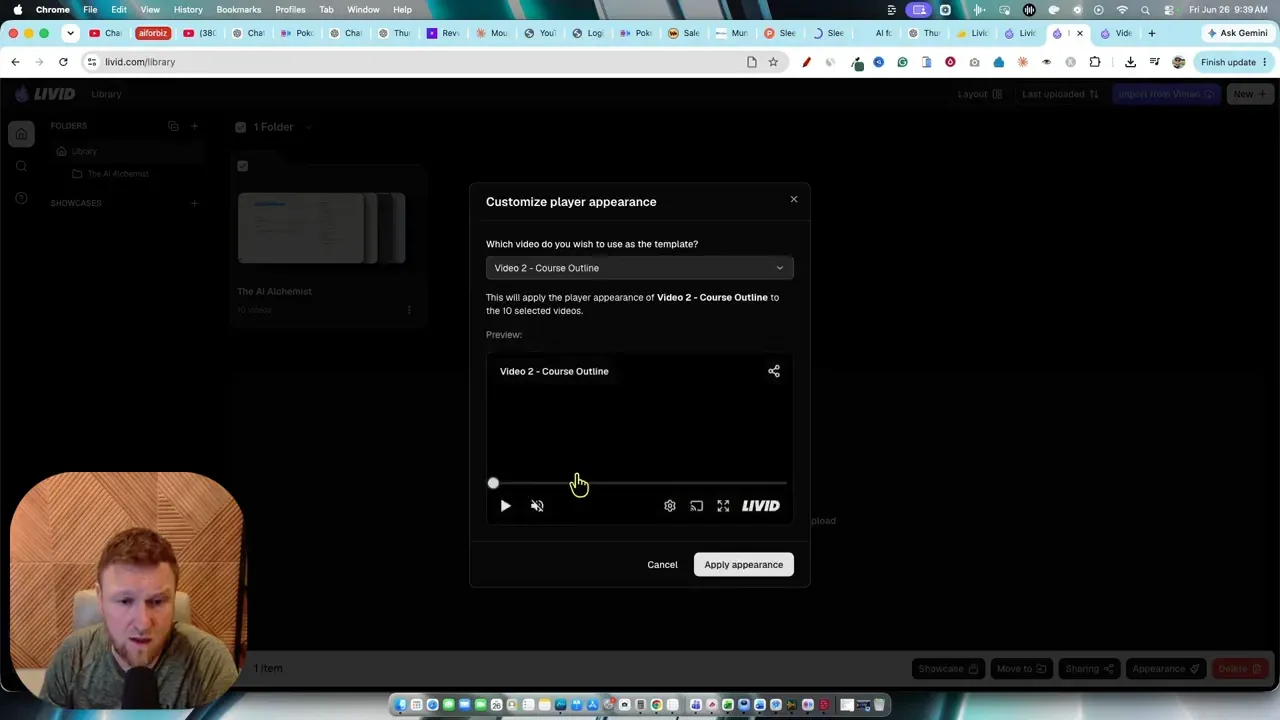Open Spotlight search in menu bar
Screen dimensions: 1280x720
tap(1145, 10)
